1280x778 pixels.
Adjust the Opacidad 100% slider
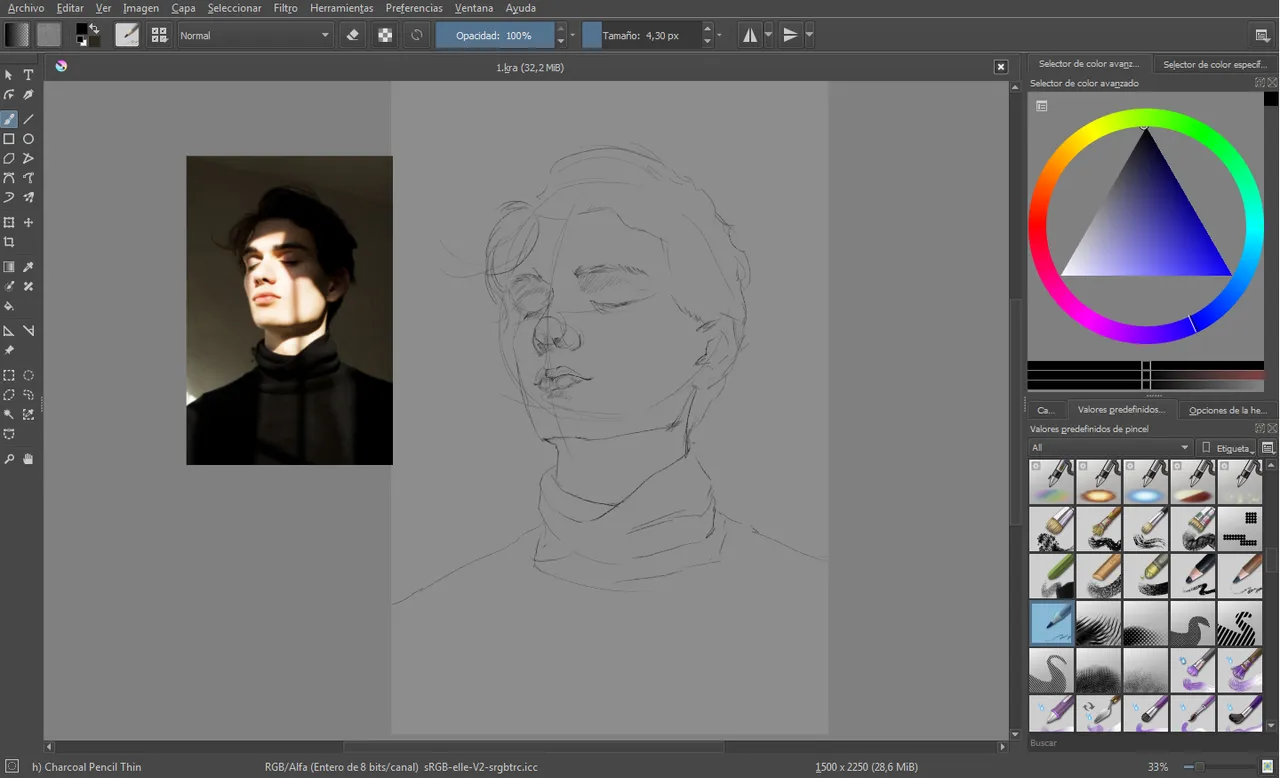(495, 35)
